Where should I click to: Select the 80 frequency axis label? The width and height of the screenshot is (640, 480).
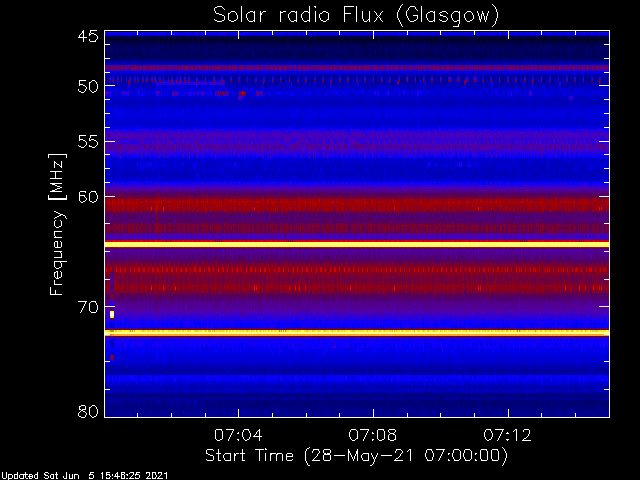coord(88,411)
